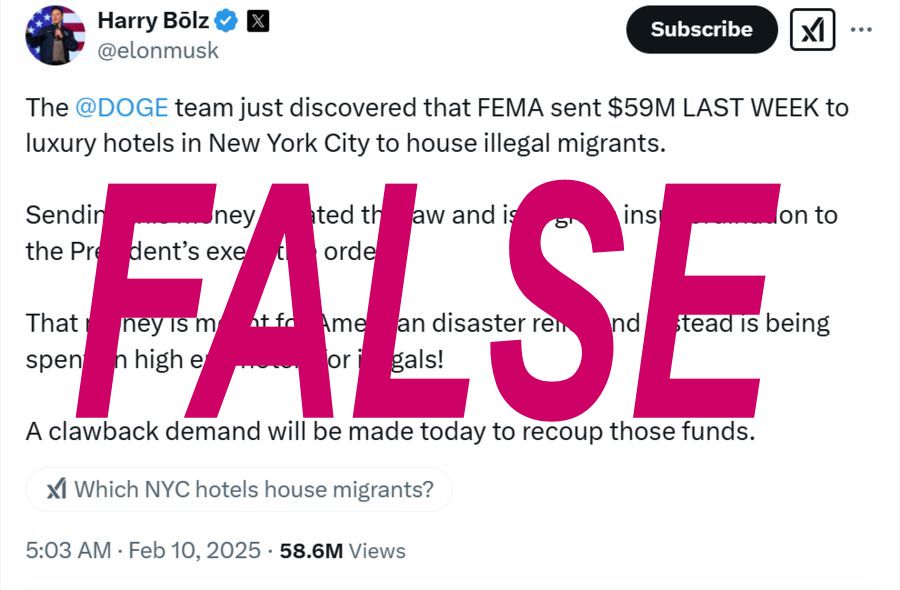The height and width of the screenshot is (590, 900).
Task: Click the blue verified checkmark badge
Action: pyautogui.click(x=228, y=20)
